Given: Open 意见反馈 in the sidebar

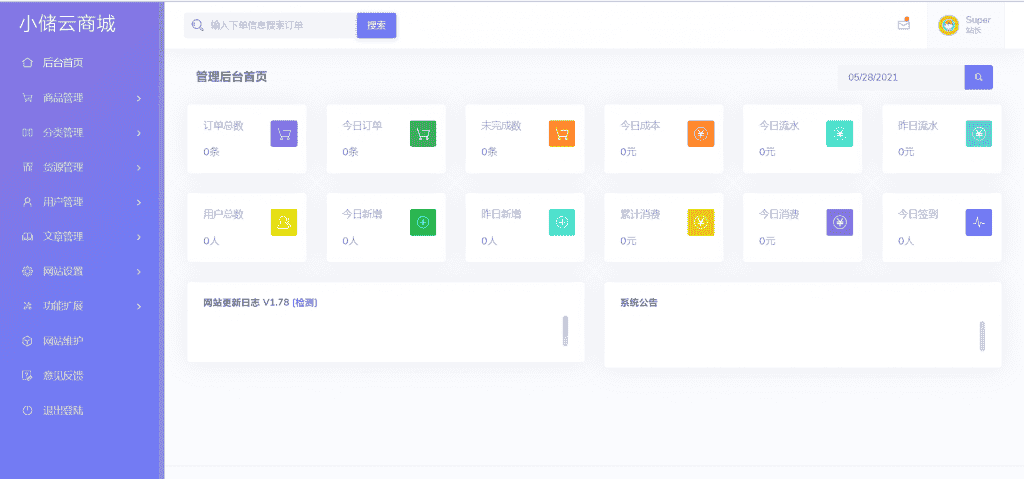Looking at the screenshot, I should pos(62,376).
